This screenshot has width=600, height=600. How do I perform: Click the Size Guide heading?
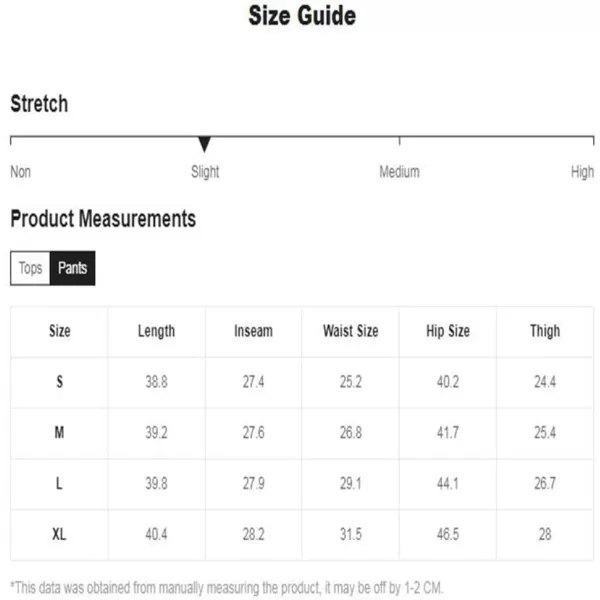pos(302,16)
